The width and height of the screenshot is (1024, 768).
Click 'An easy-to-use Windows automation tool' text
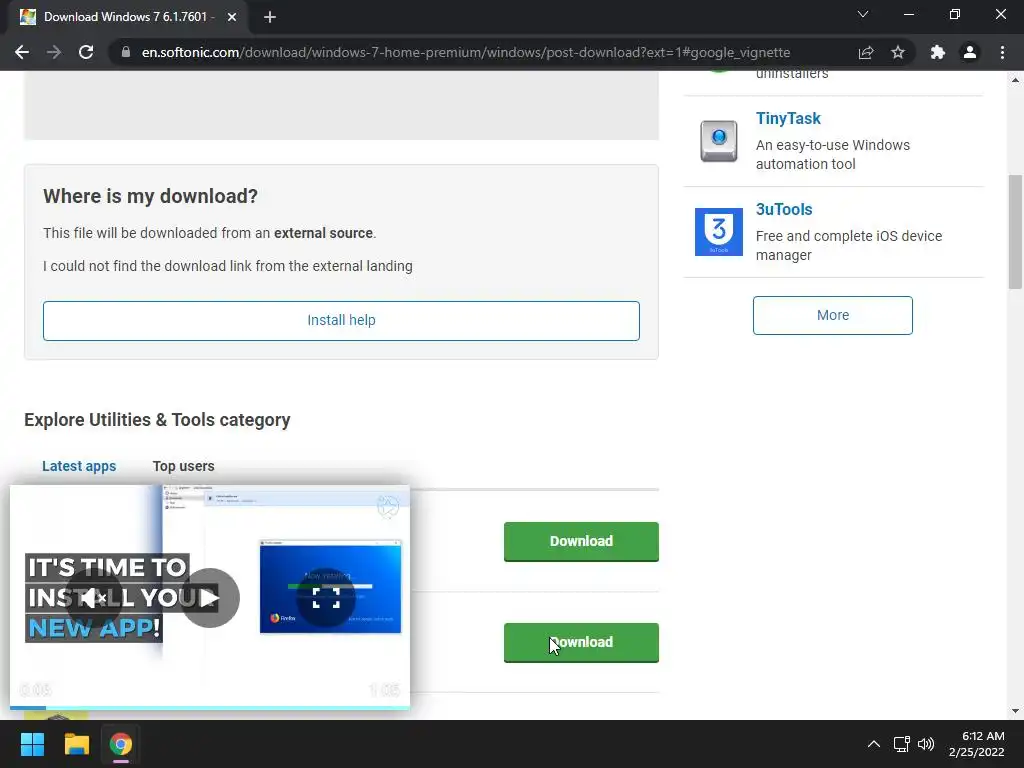point(833,154)
